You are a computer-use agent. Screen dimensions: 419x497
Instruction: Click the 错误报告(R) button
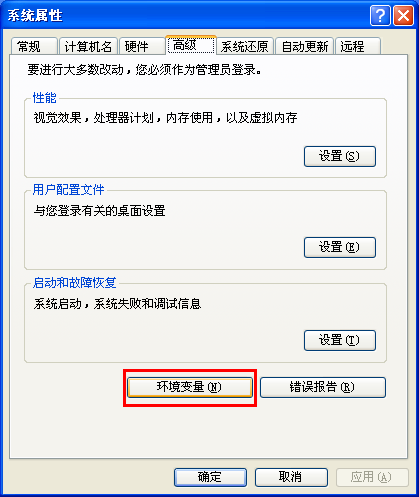pos(323,387)
